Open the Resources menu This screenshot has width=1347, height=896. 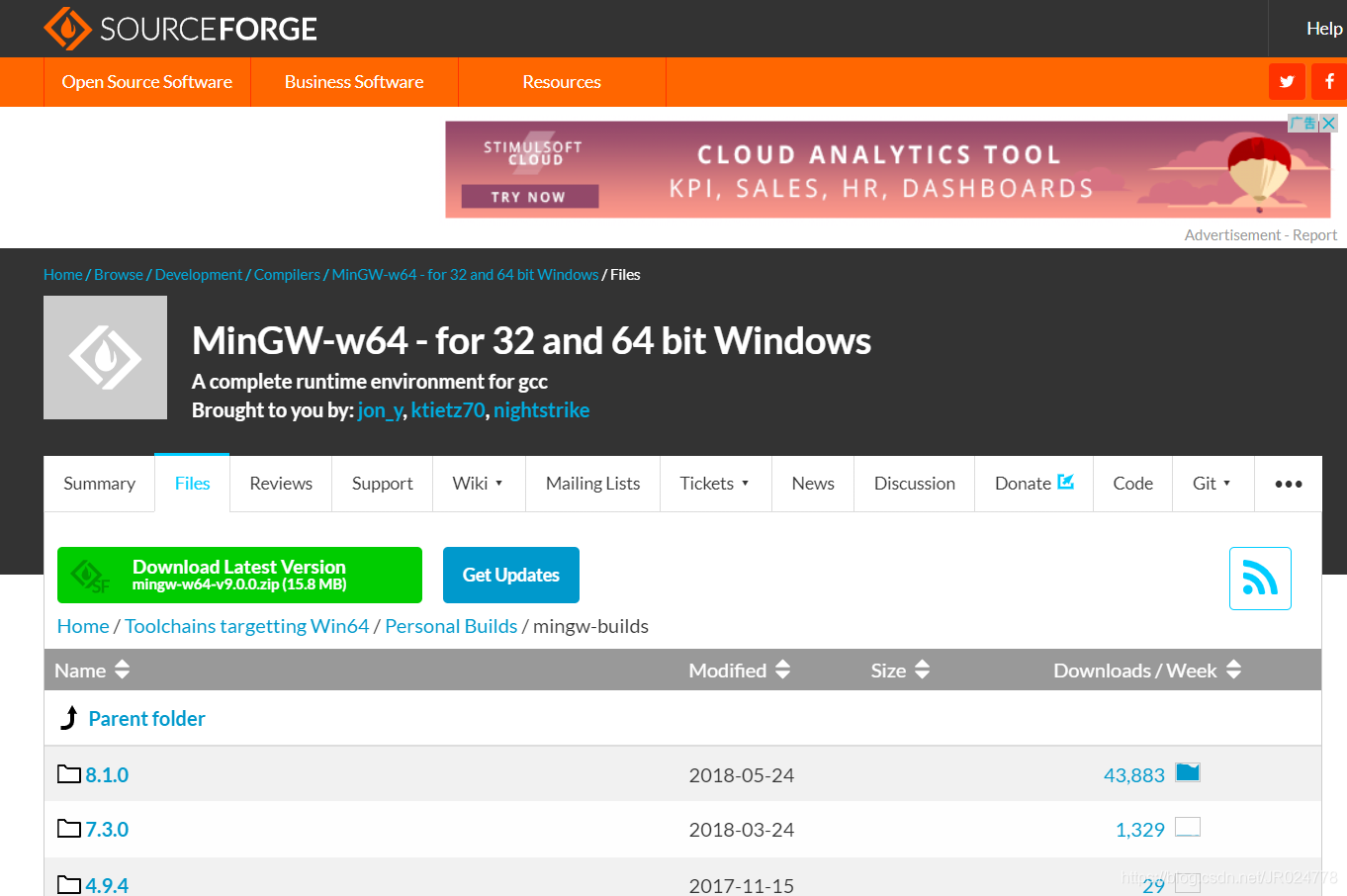[562, 82]
